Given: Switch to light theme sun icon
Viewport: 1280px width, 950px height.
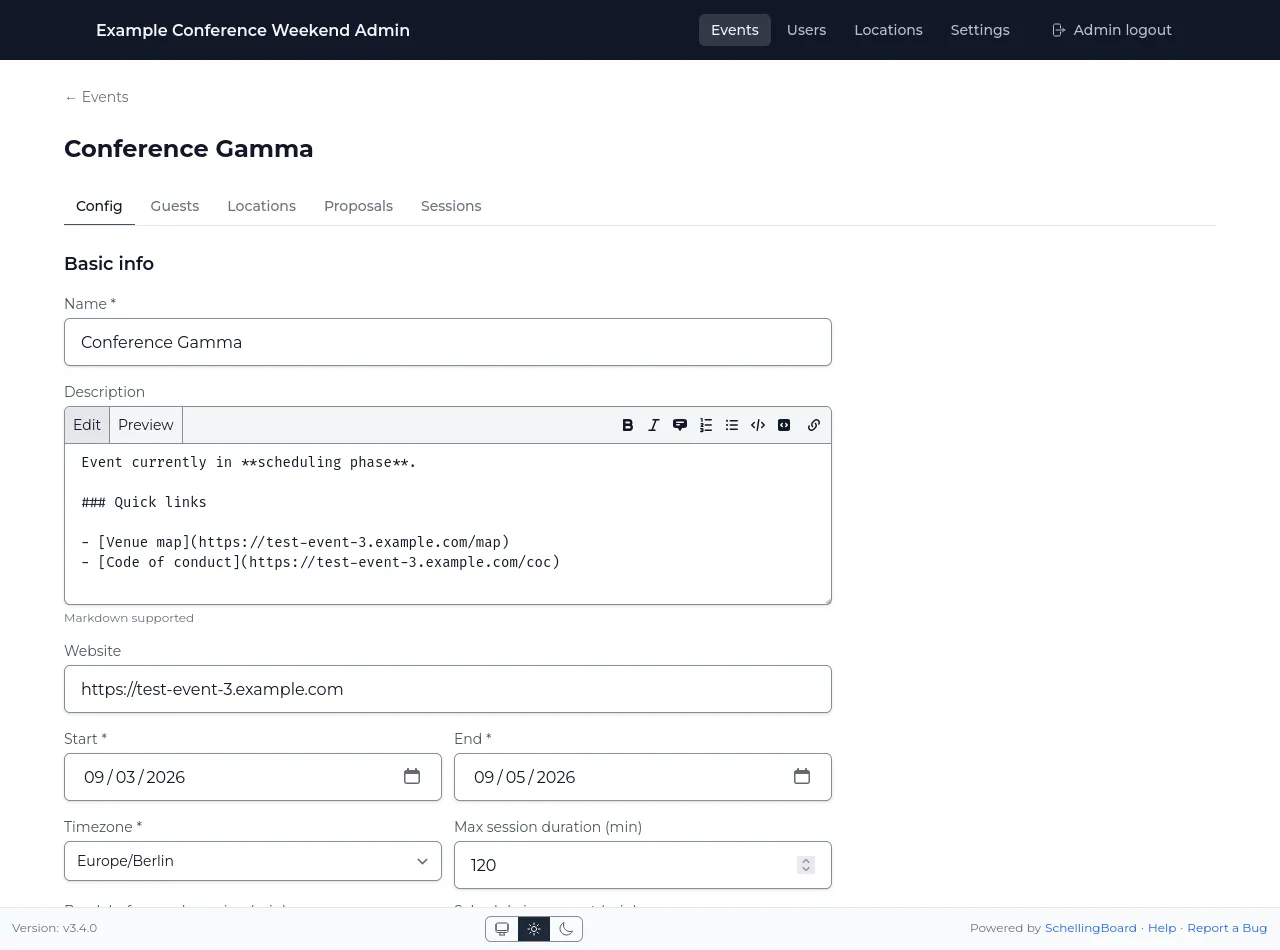Looking at the screenshot, I should tap(534, 929).
